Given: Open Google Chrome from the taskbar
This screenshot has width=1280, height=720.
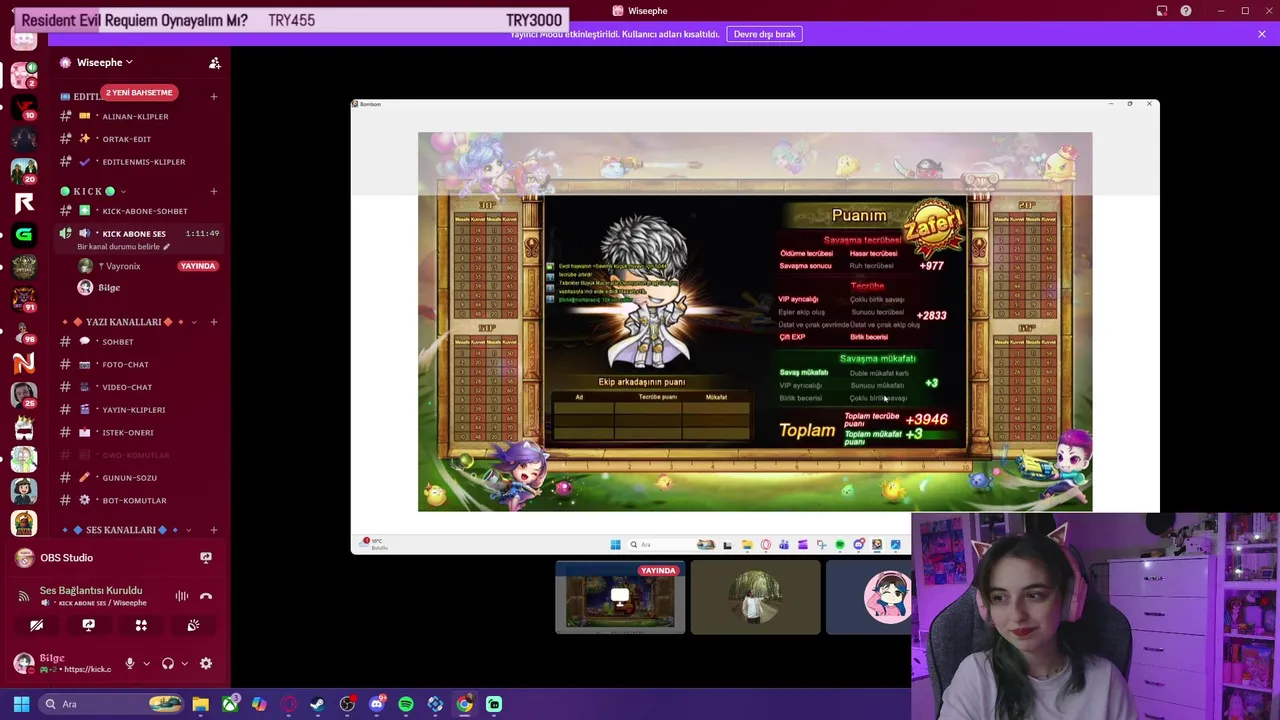Looking at the screenshot, I should pyautogui.click(x=465, y=704).
